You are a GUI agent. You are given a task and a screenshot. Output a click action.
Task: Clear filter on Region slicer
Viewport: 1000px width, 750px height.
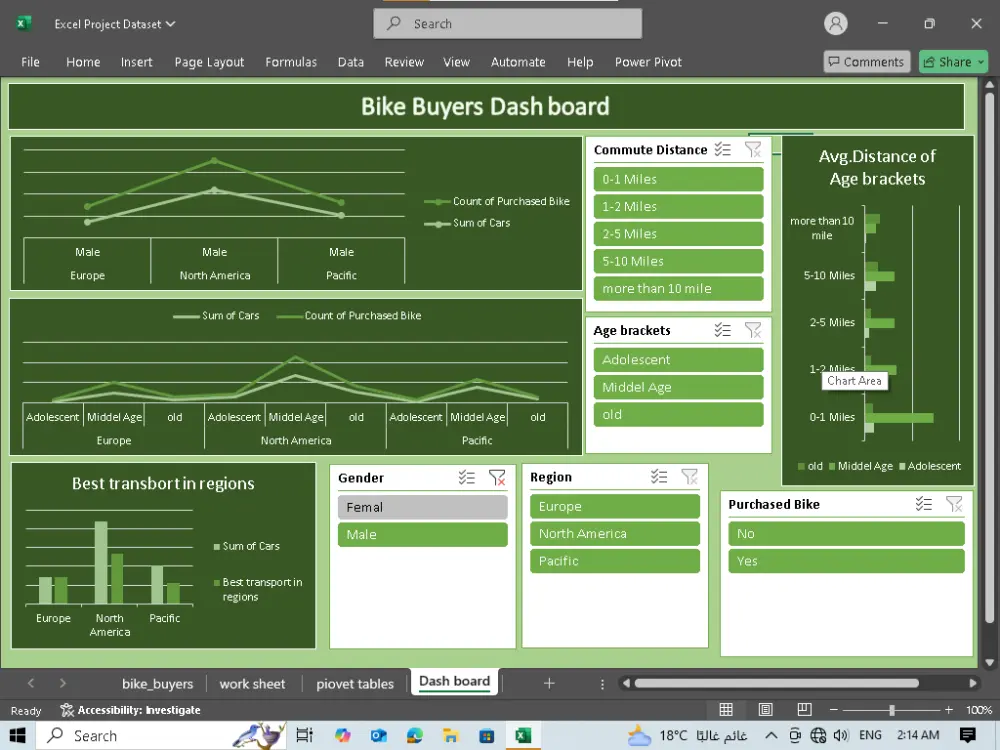coord(689,476)
